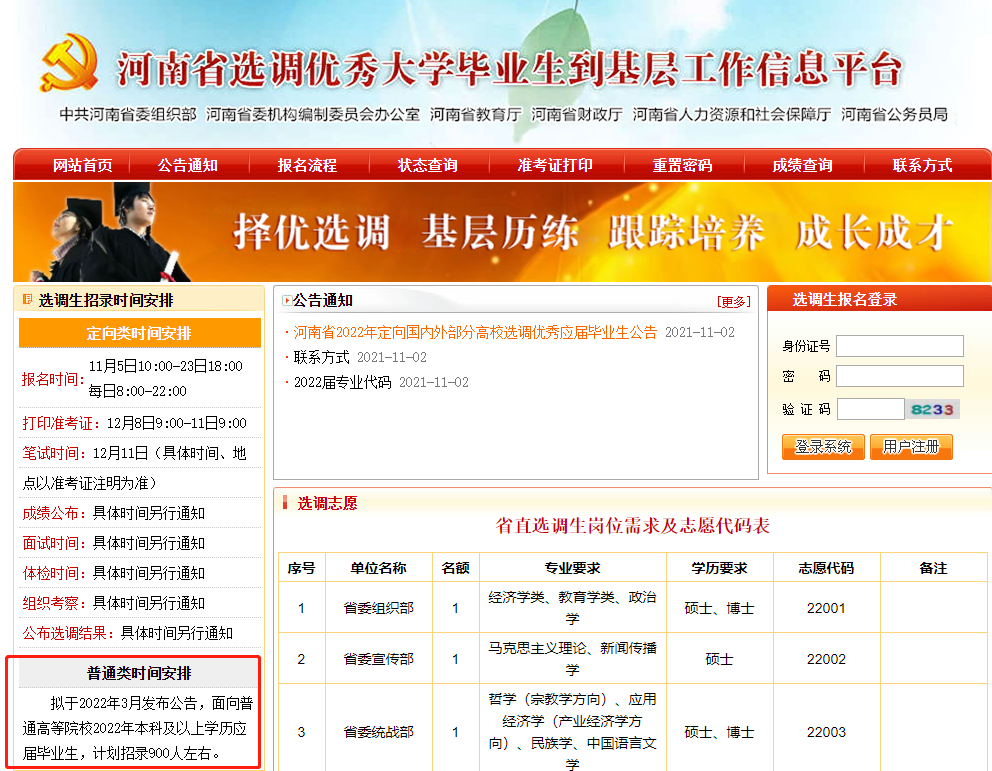Screen dimensions: 992x771
Task: Click 志愿代码 value 22001
Action: 826,608
